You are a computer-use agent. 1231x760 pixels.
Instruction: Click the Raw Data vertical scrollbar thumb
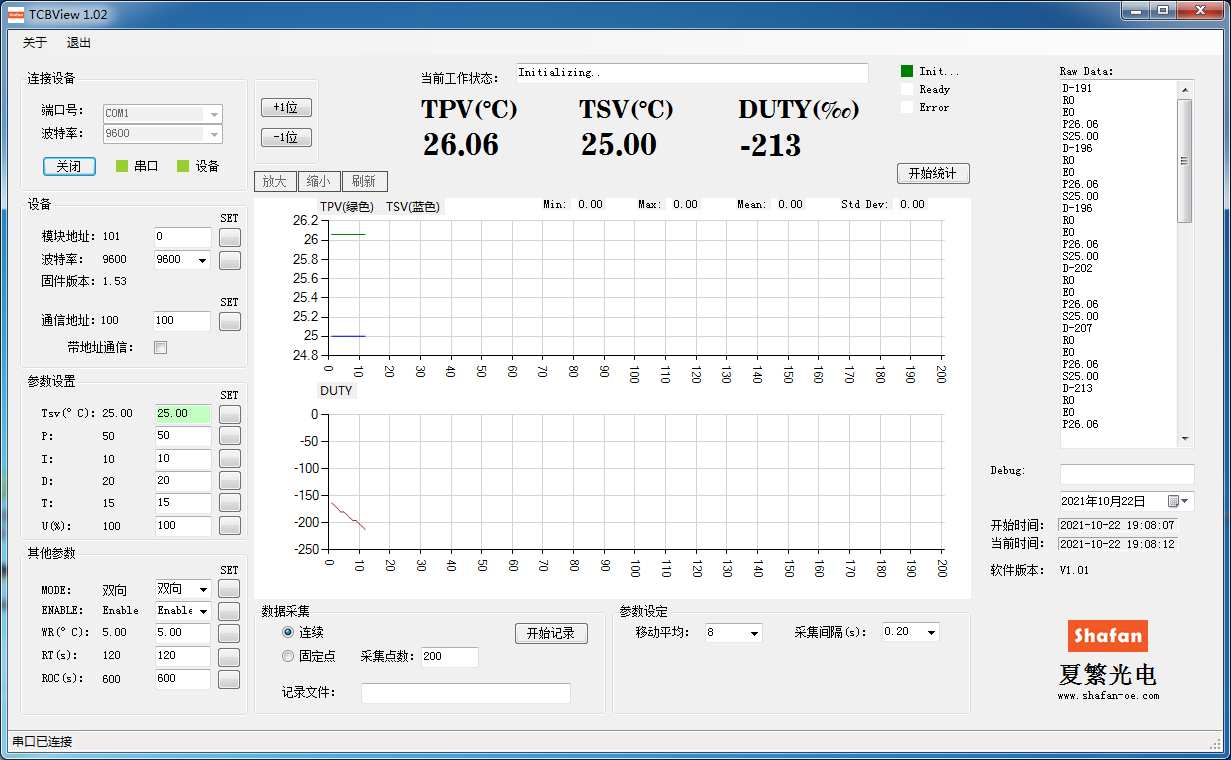1185,160
